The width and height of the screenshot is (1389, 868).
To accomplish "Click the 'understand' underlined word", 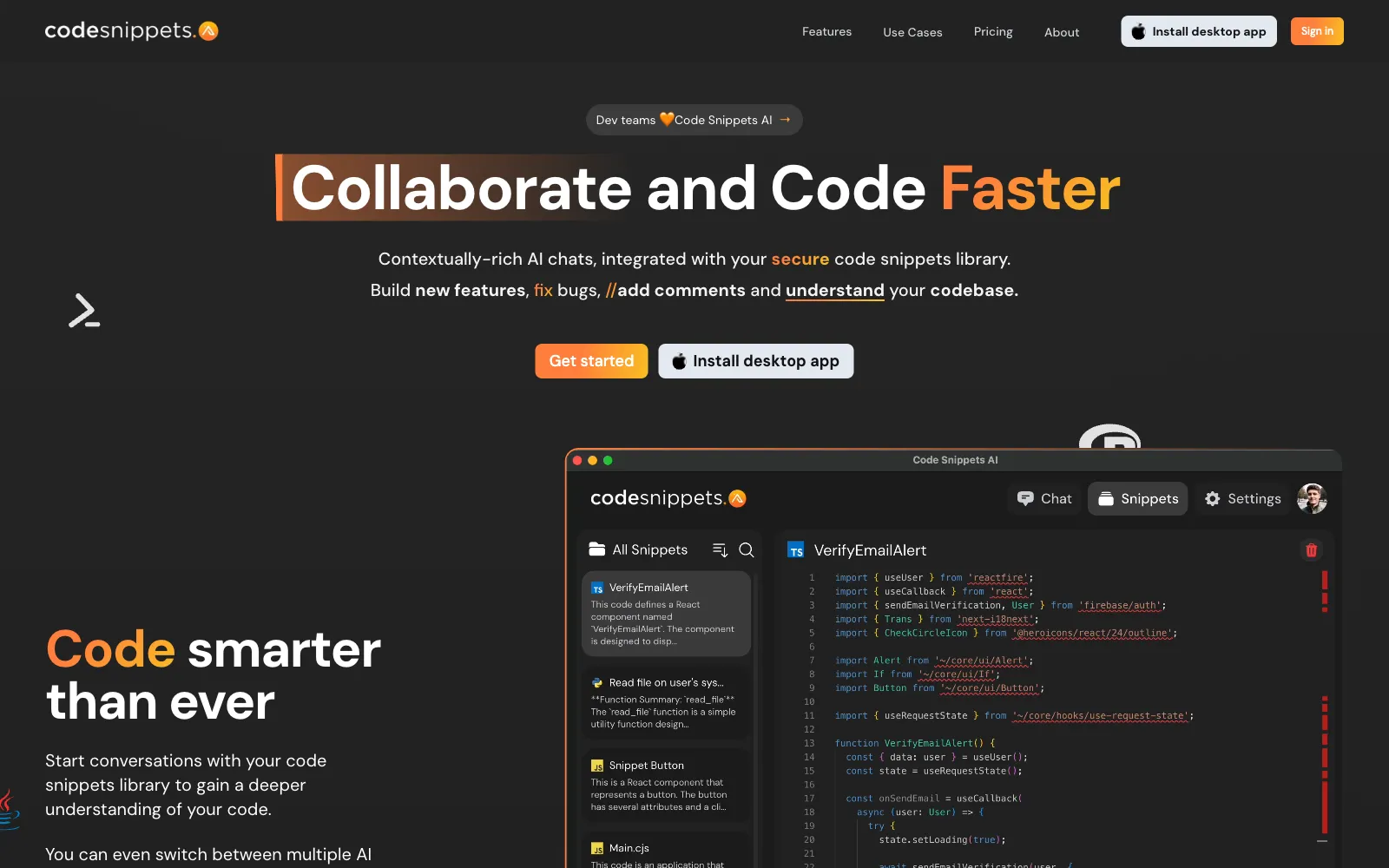I will (834, 291).
